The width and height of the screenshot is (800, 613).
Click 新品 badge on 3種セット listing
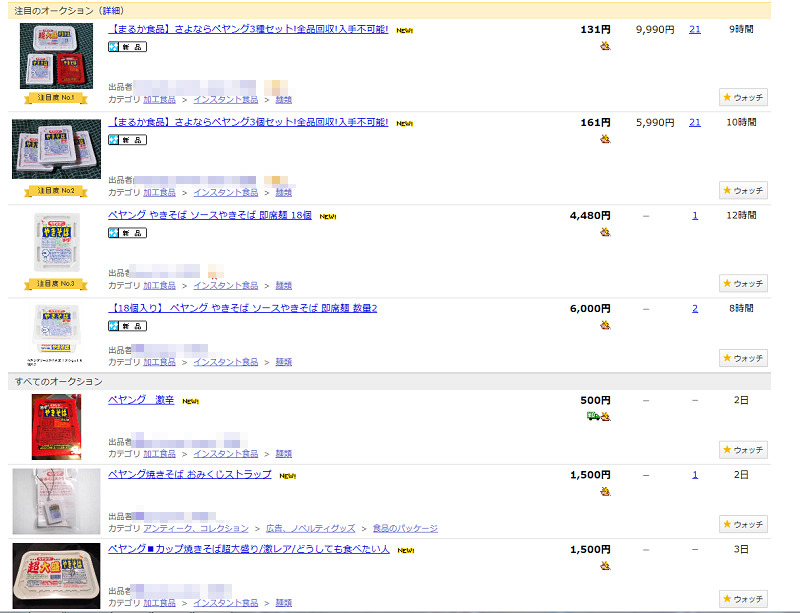point(128,47)
